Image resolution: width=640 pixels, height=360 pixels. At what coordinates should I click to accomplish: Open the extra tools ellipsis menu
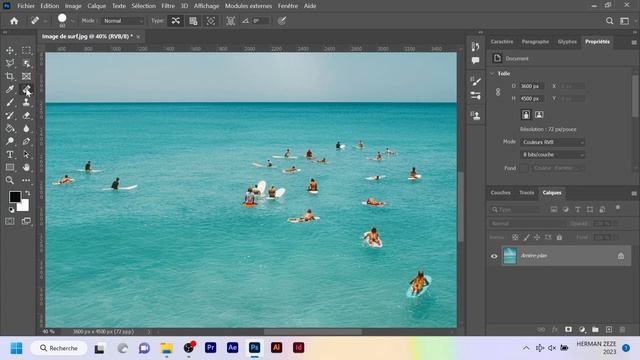(x=26, y=180)
